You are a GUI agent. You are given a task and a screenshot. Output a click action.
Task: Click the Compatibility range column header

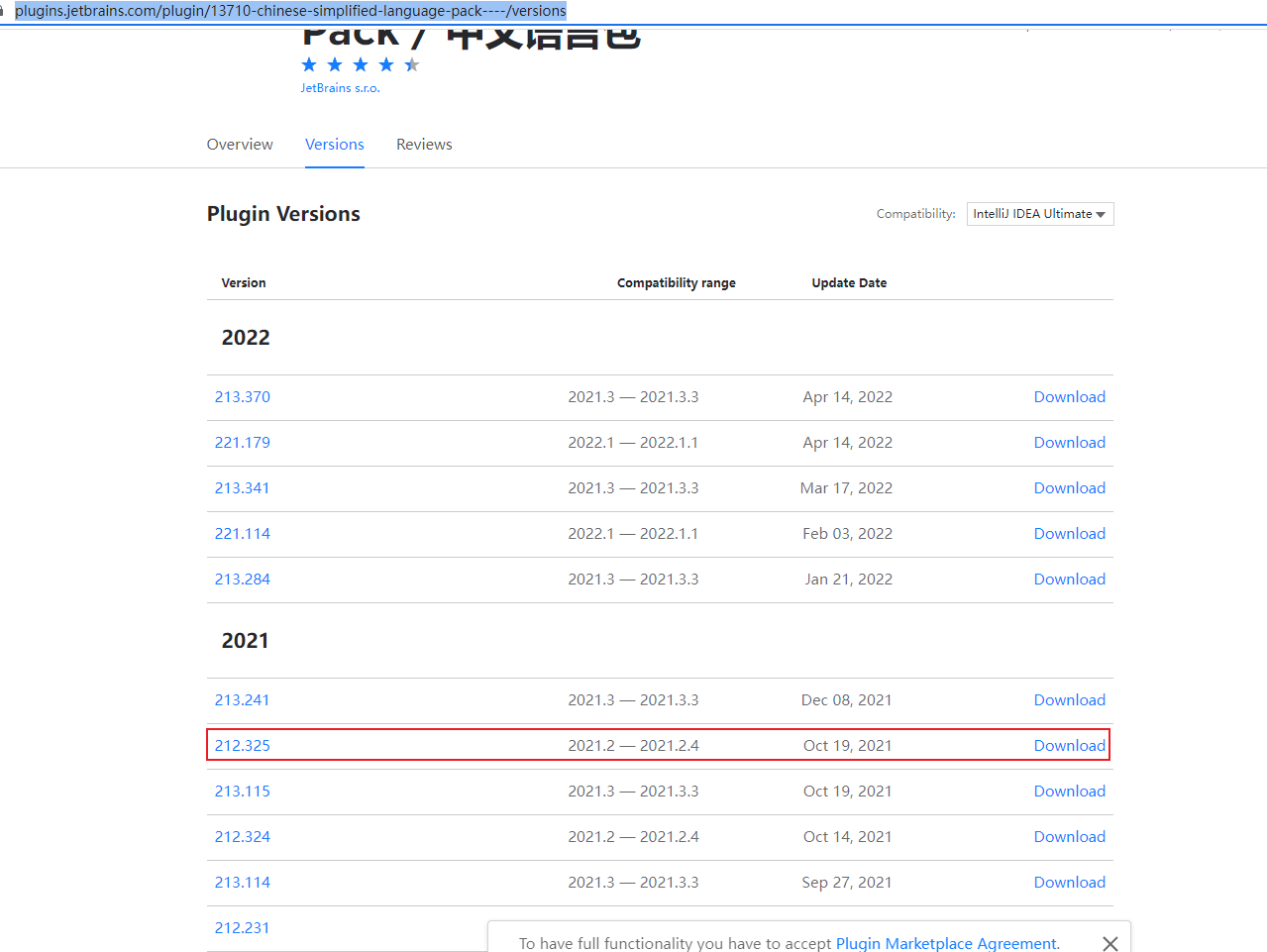pos(677,283)
